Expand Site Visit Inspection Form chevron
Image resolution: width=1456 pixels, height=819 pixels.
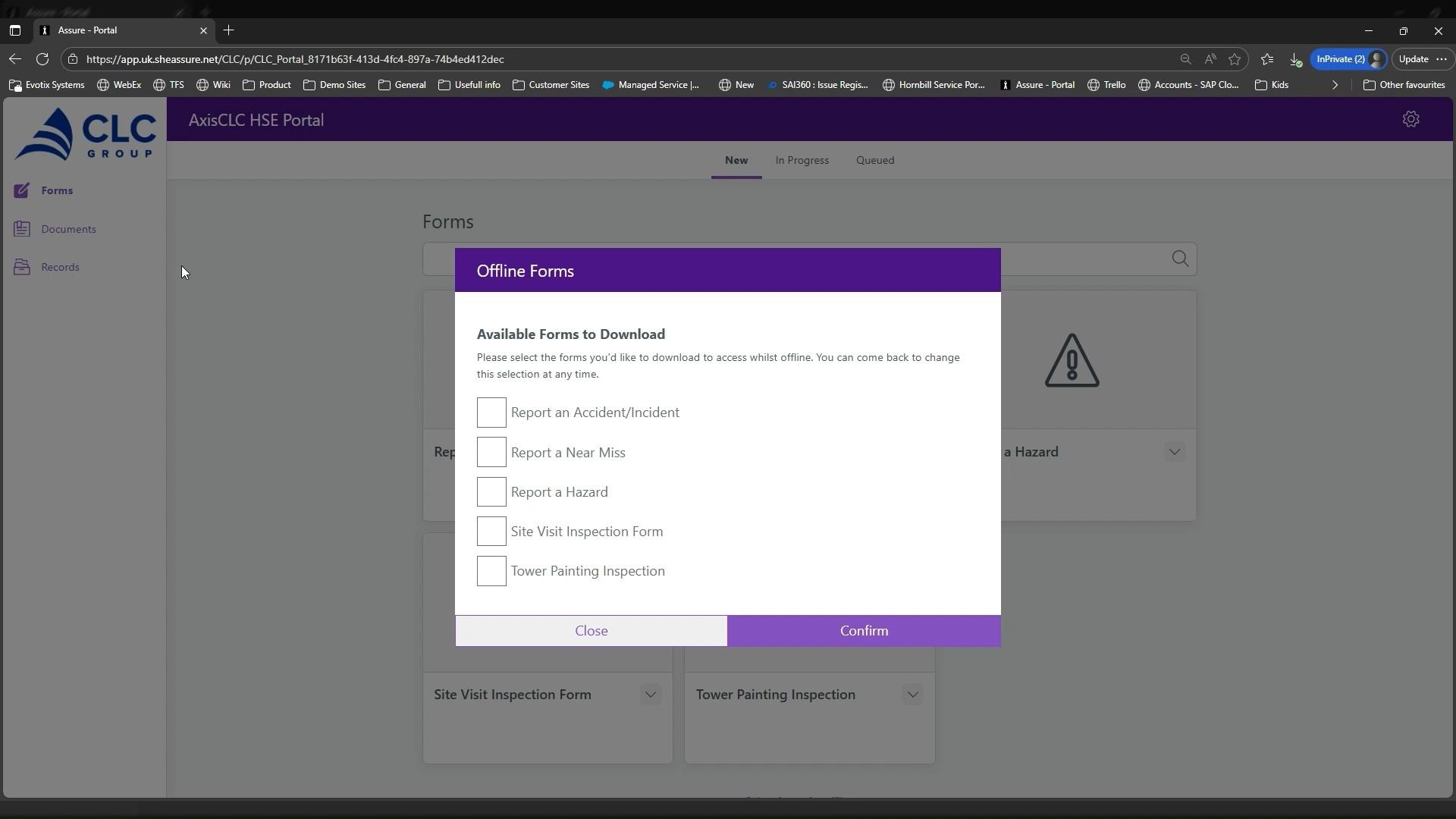click(650, 695)
